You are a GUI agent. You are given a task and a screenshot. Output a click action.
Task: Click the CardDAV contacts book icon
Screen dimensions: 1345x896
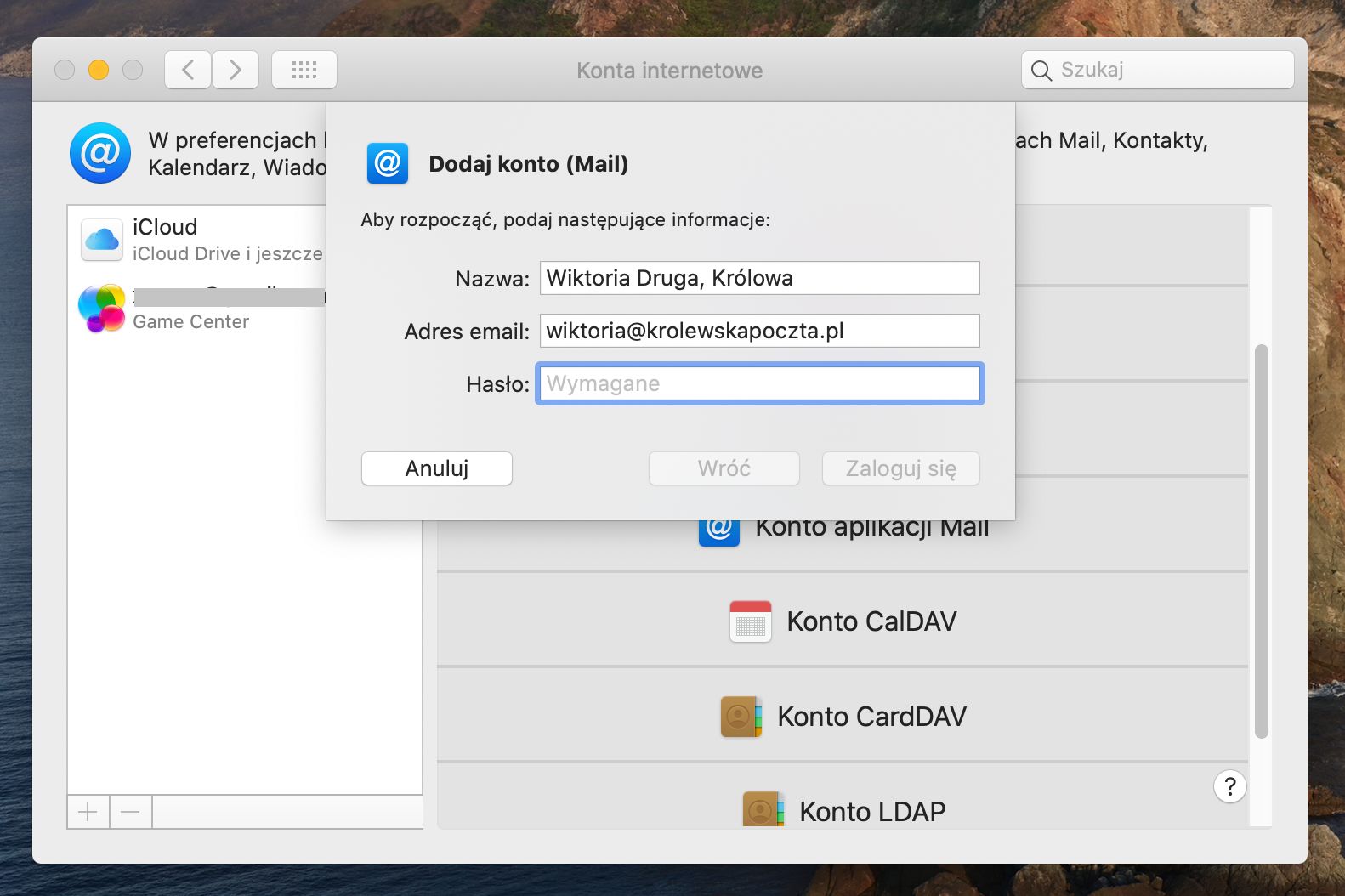(x=741, y=717)
